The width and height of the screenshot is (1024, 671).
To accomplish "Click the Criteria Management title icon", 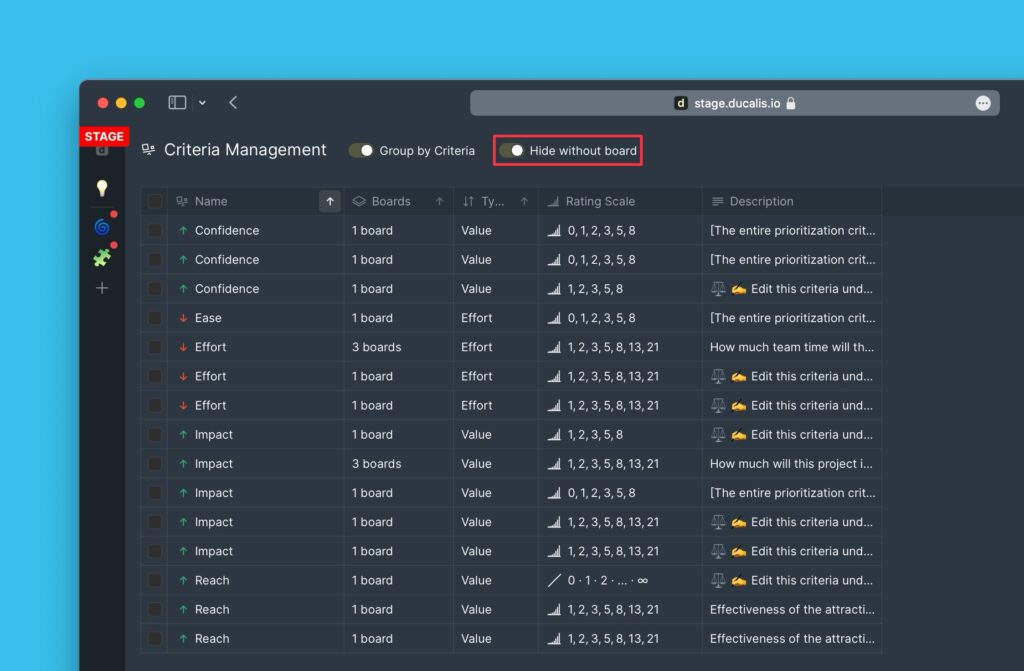I will [148, 150].
